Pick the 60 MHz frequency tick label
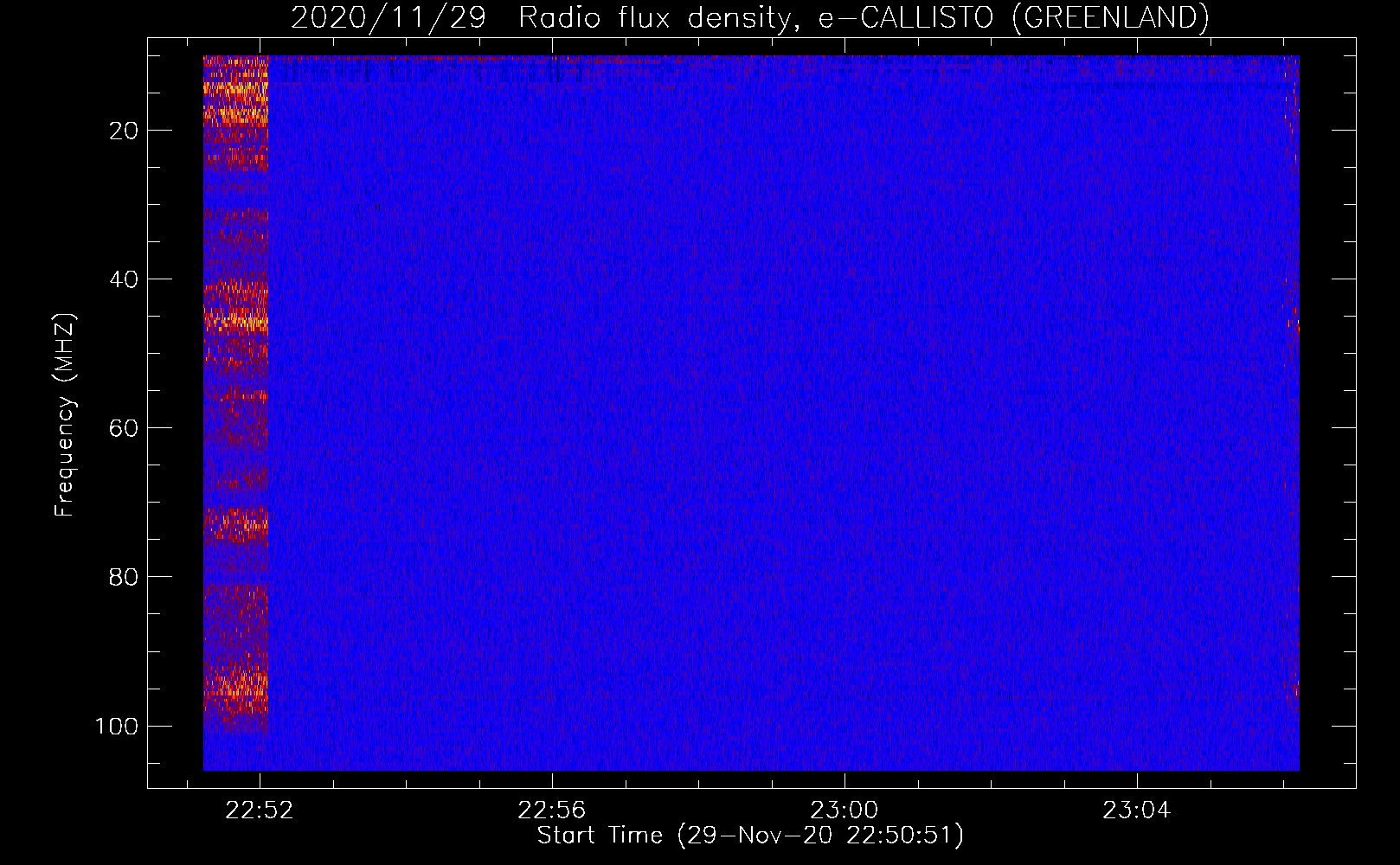The width and height of the screenshot is (1400, 865). (x=124, y=428)
